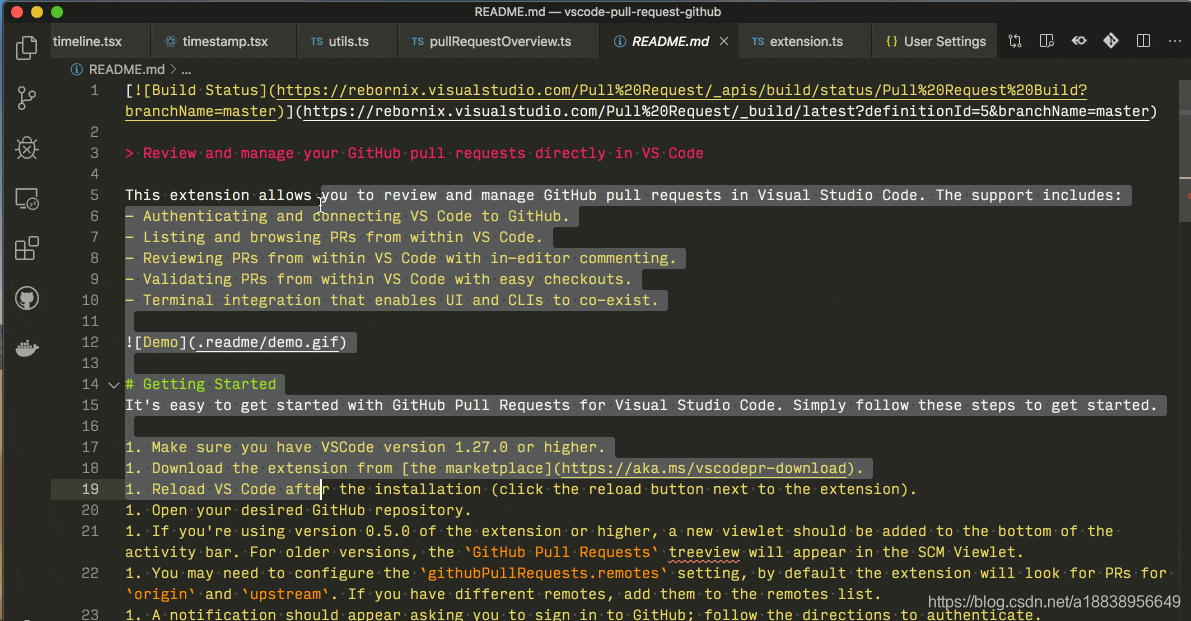Click README.md in the breadcrumb
This screenshot has width=1191, height=621.
126,69
